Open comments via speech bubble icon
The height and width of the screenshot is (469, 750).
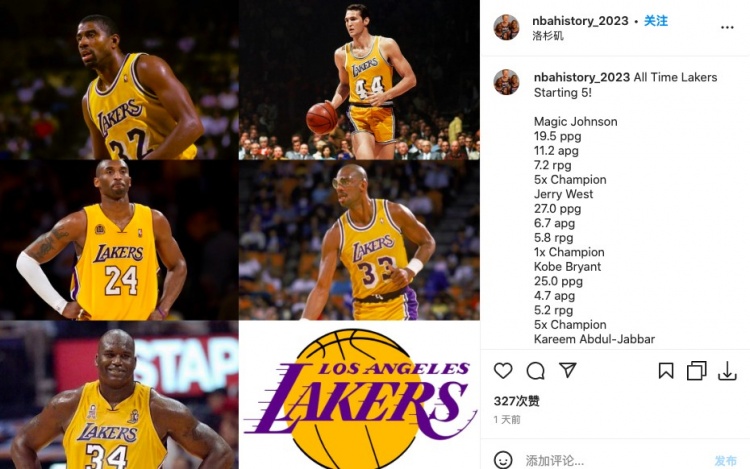535,371
